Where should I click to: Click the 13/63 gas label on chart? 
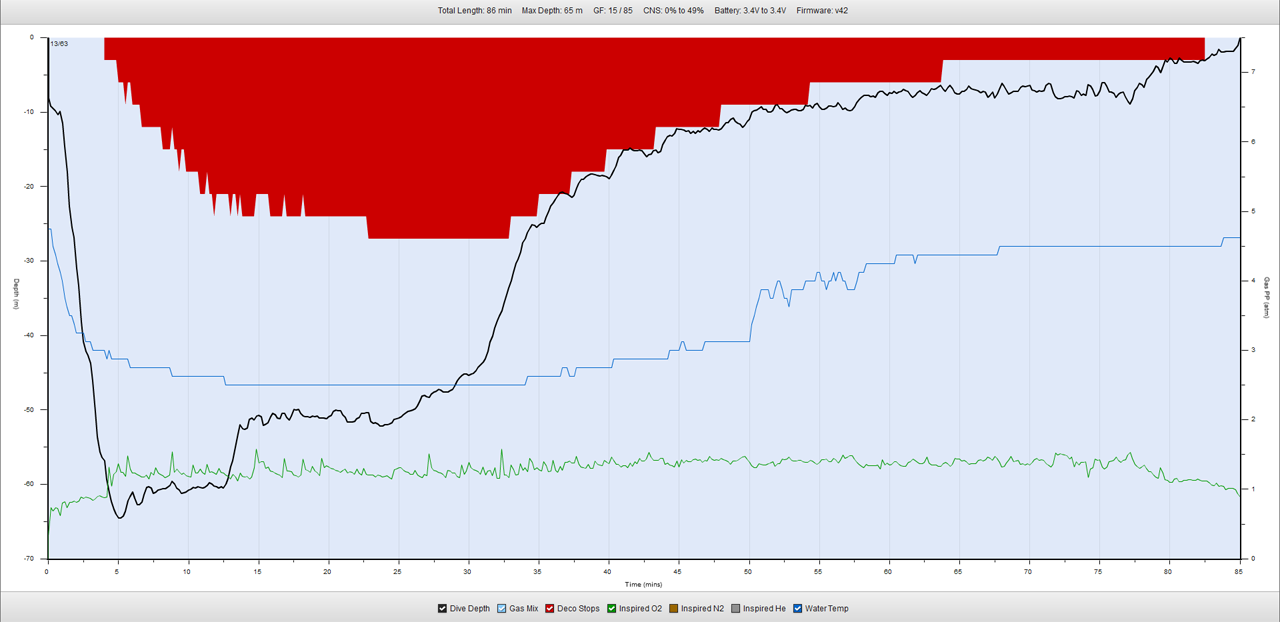[x=59, y=44]
